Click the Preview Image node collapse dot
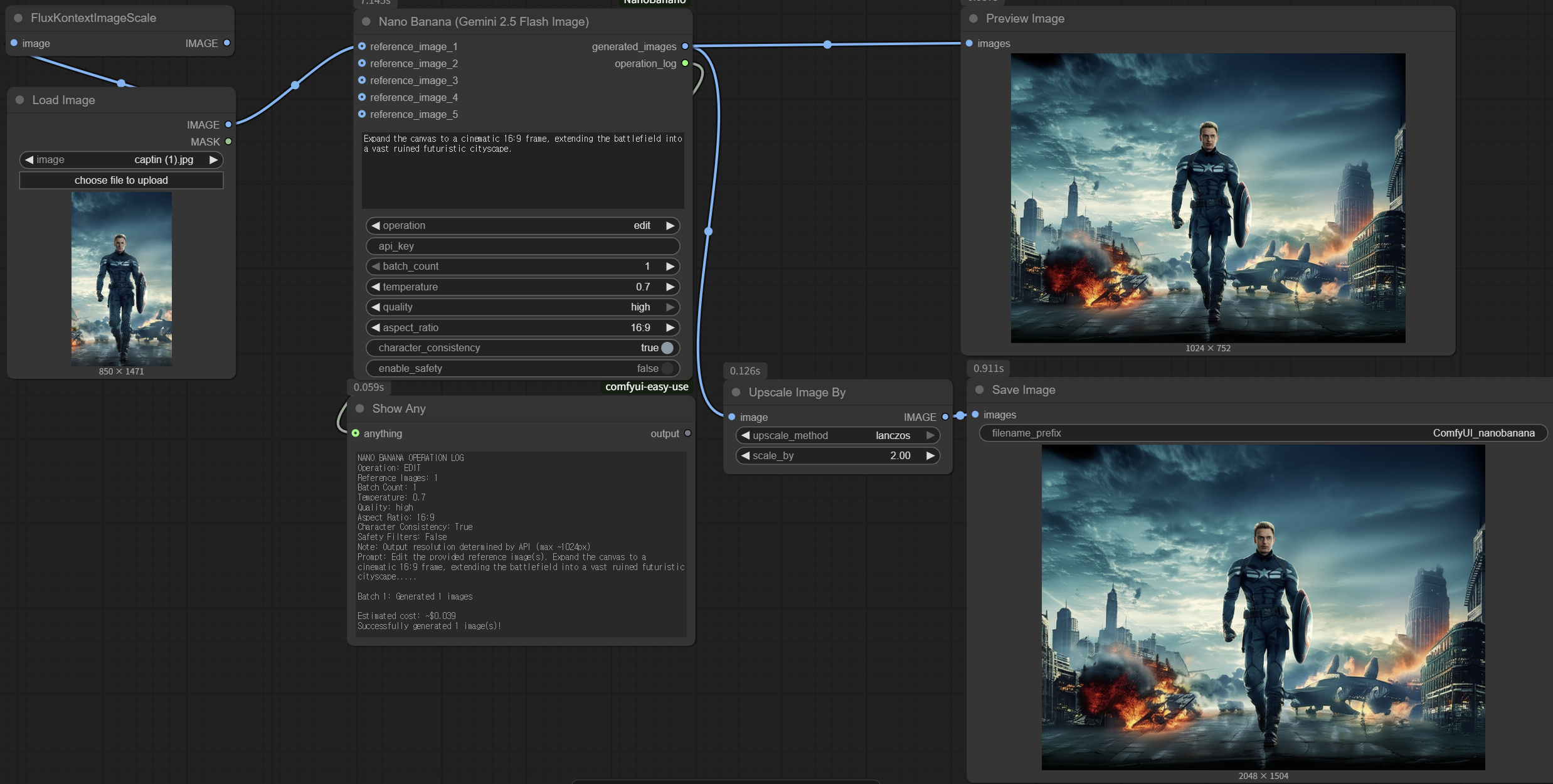 point(973,19)
